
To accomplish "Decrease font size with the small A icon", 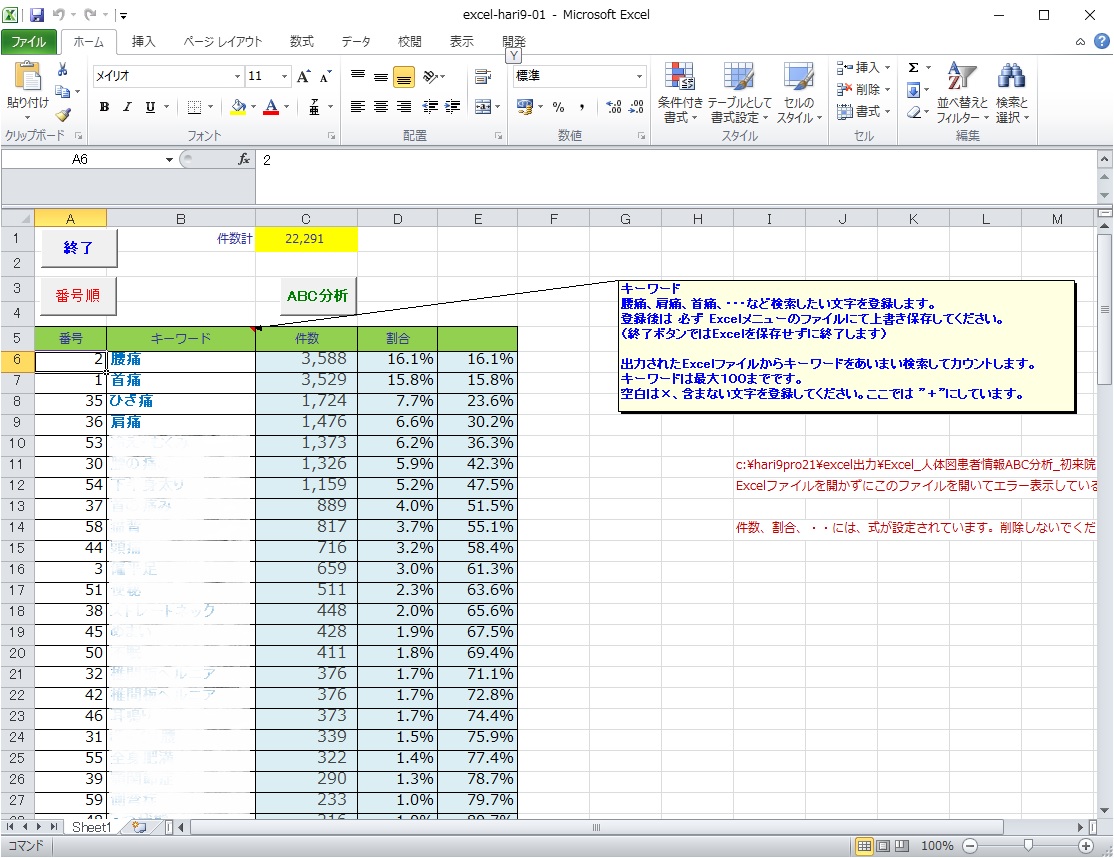I will [x=325, y=77].
